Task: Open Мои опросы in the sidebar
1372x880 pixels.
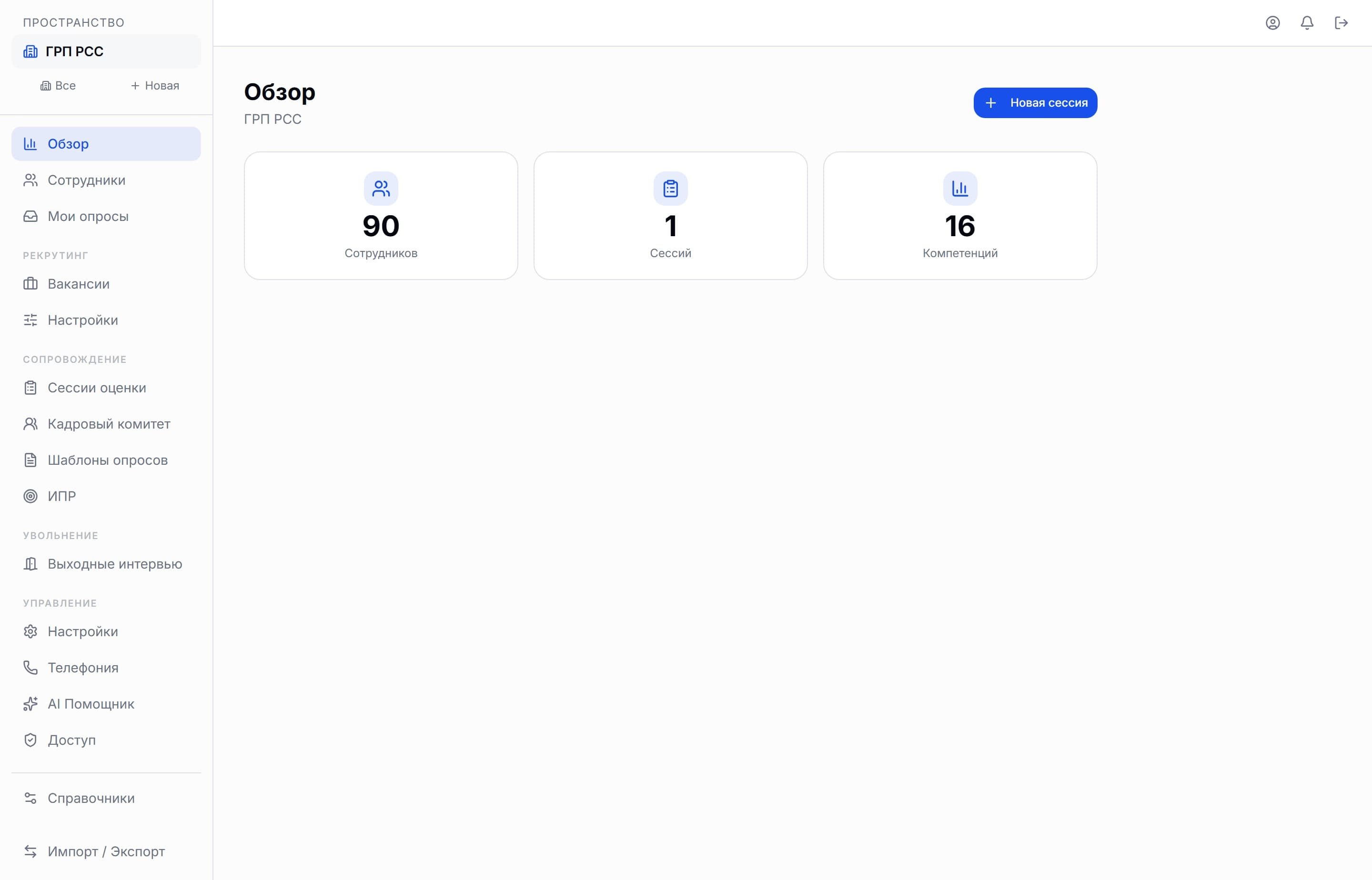Action: point(106,216)
